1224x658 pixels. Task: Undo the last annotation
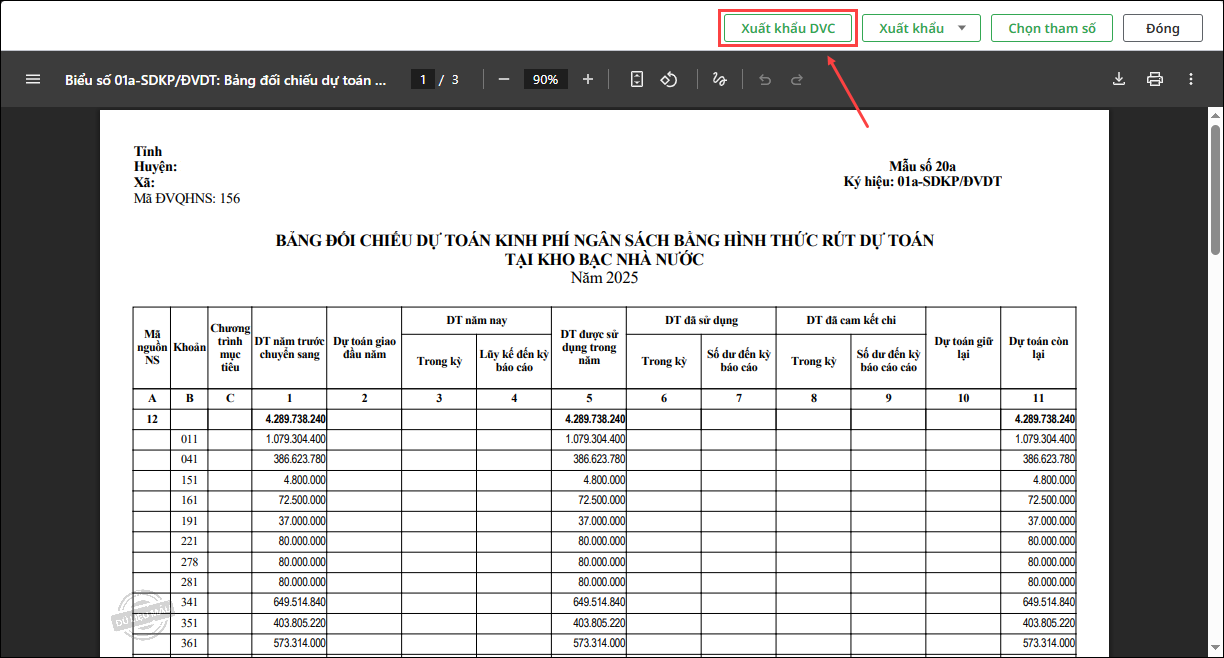(x=765, y=79)
